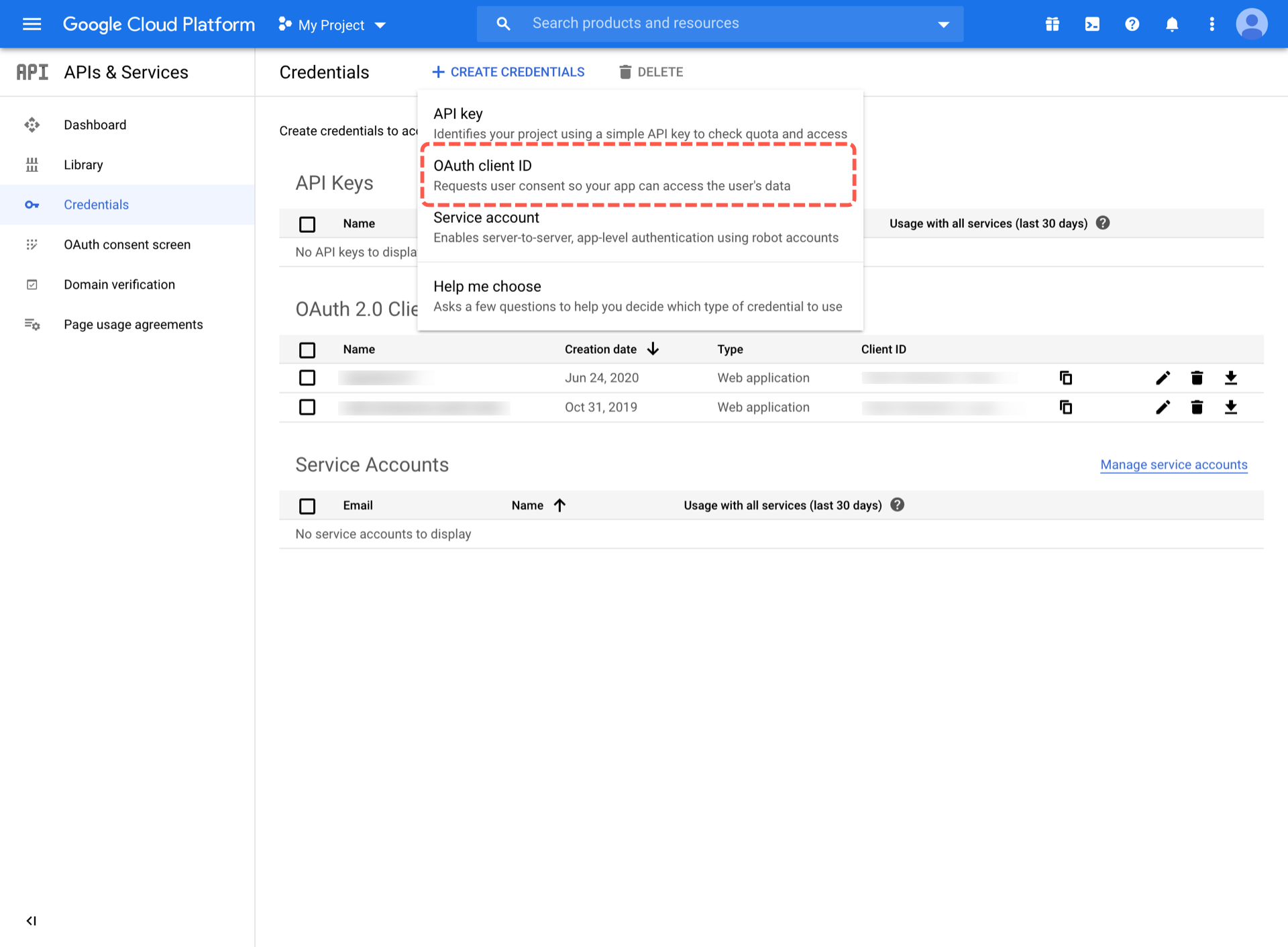Sort Service Accounts by Name column
The width and height of the screenshot is (1288, 947).
coord(539,505)
